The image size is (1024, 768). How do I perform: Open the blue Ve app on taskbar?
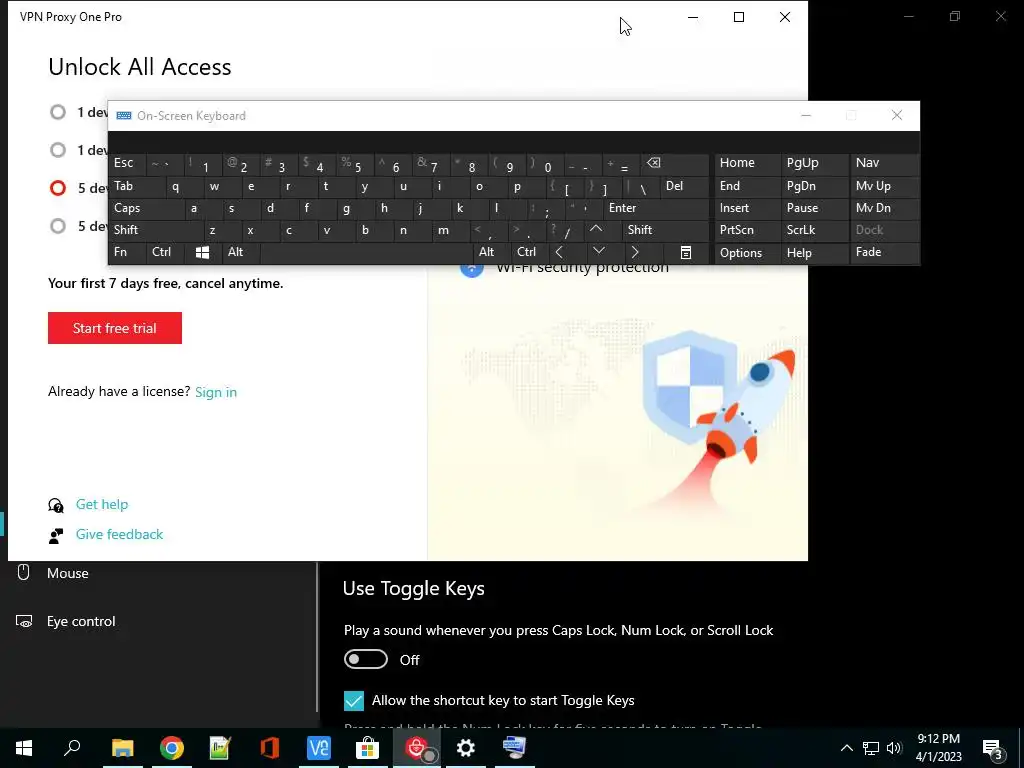click(319, 748)
